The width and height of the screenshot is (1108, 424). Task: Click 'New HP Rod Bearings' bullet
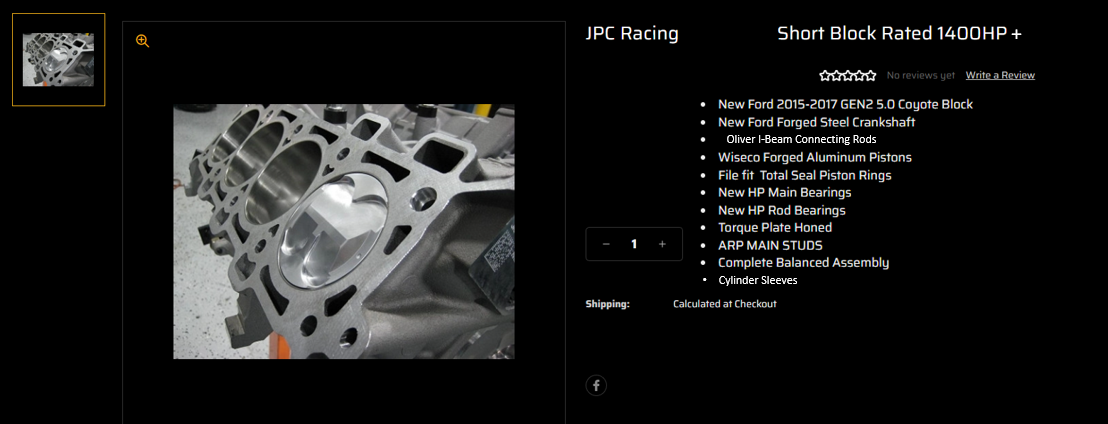click(782, 210)
